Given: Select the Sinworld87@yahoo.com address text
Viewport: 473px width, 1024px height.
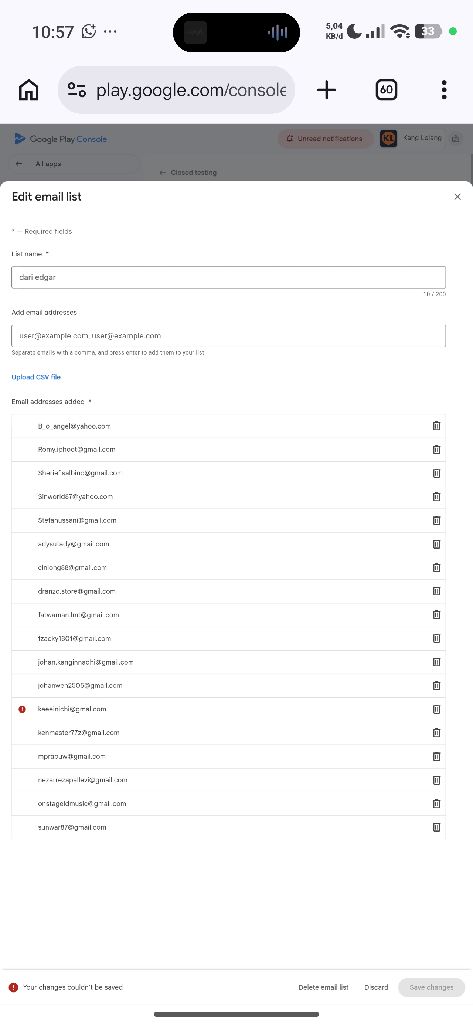Looking at the screenshot, I should [x=75, y=496].
